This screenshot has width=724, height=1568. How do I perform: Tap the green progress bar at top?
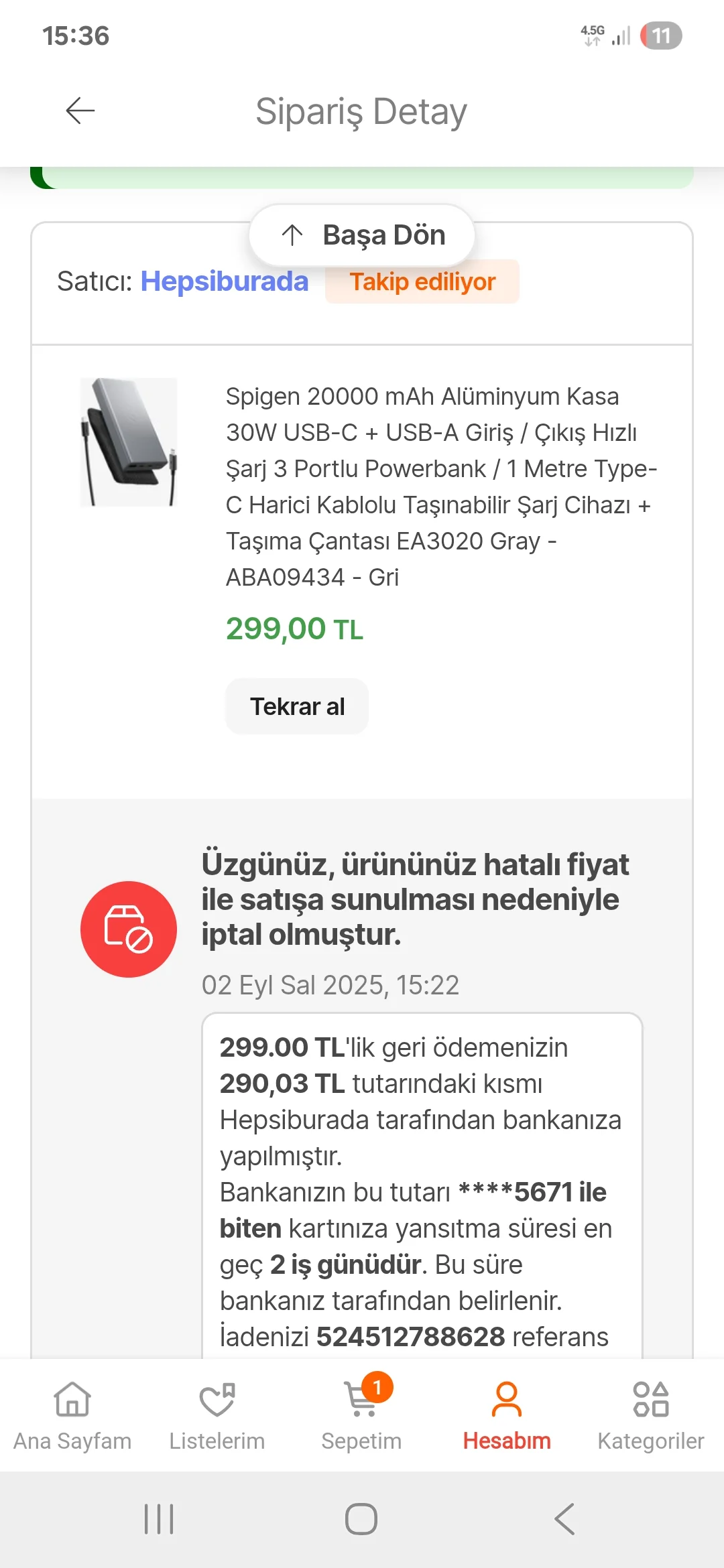coord(362,178)
